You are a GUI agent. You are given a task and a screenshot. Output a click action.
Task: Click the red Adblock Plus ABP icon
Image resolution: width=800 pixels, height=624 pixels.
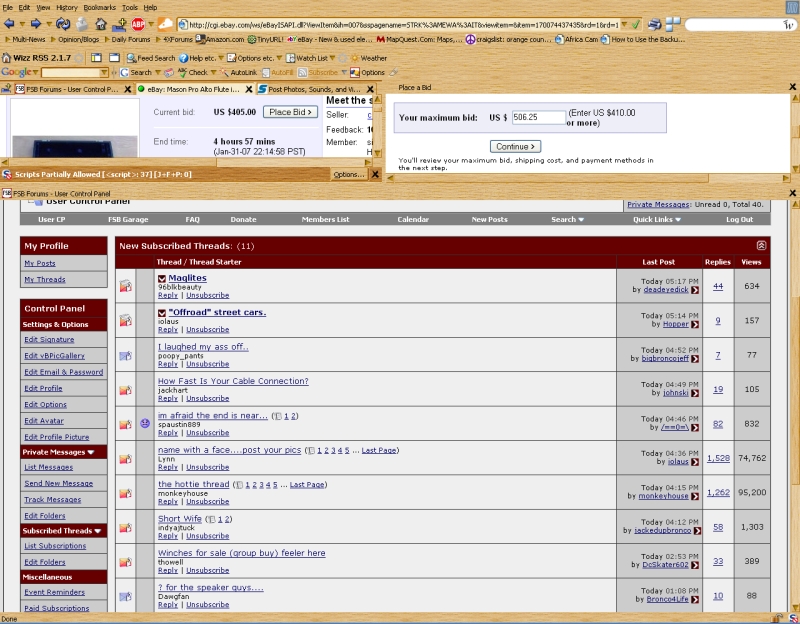[x=138, y=23]
